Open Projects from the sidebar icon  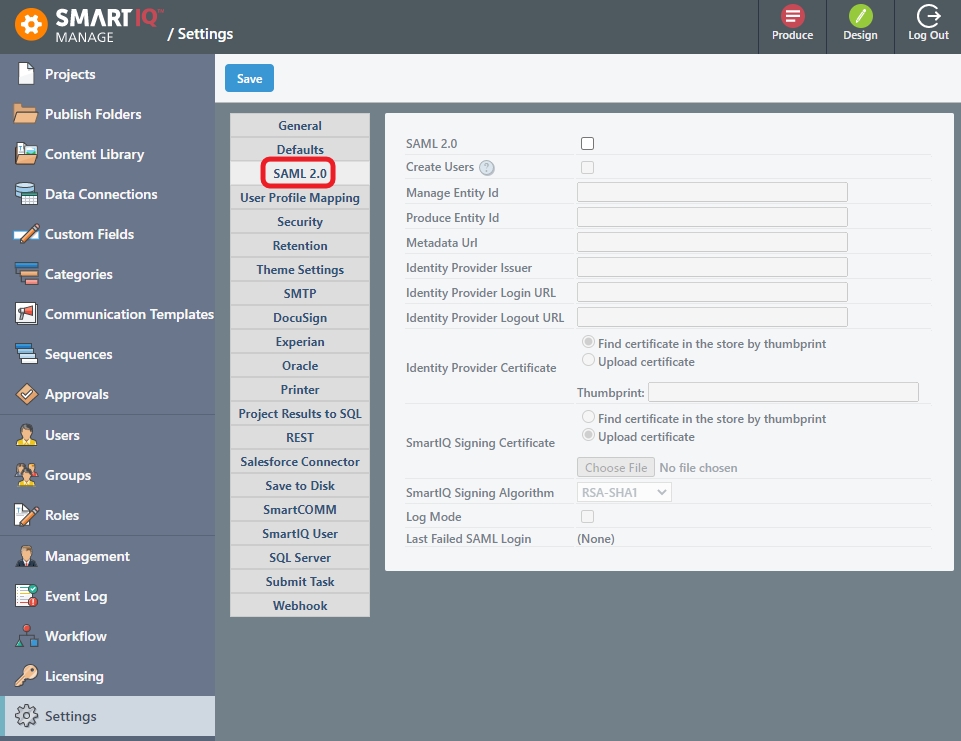tap(26, 74)
